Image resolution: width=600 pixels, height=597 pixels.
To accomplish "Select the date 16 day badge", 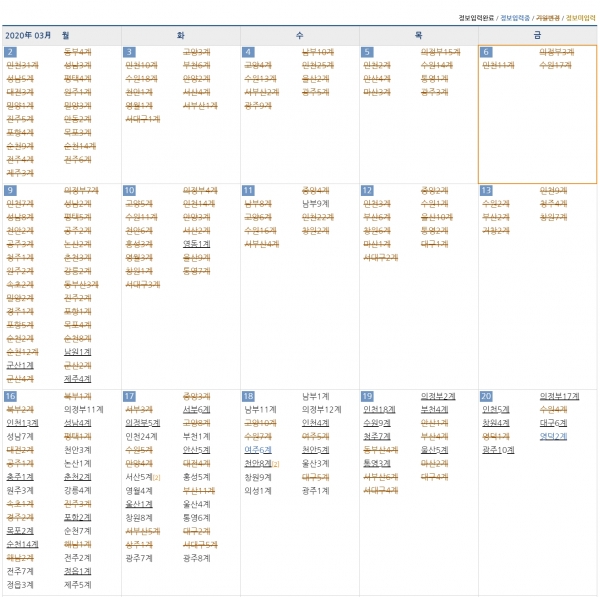I will (11, 397).
